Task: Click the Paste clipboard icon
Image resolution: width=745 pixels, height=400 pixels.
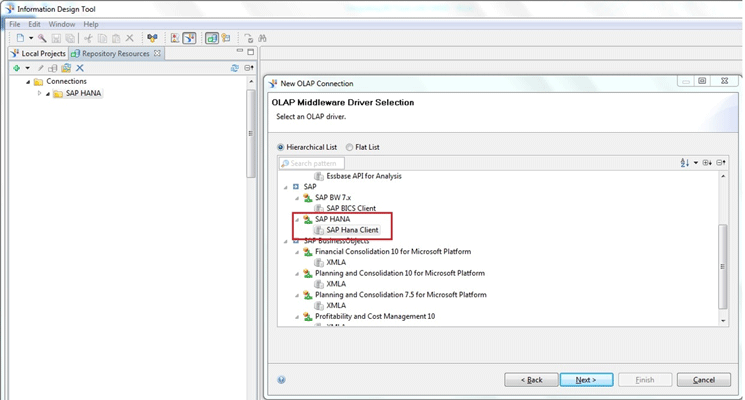Action: coord(116,38)
